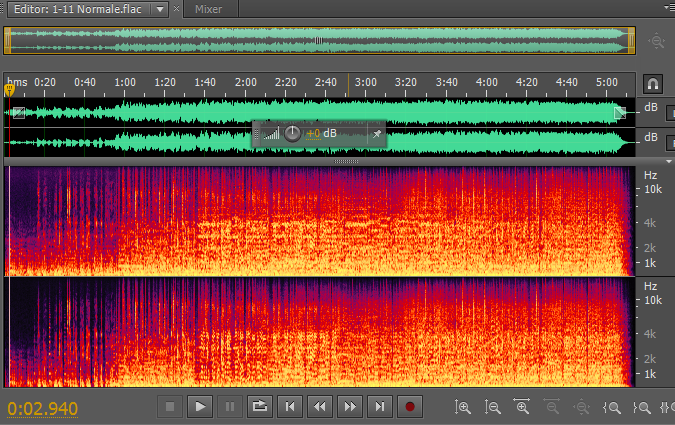Click the Zoom Out (Amplitude) icon
The height and width of the screenshot is (425, 675).
tap(493, 407)
